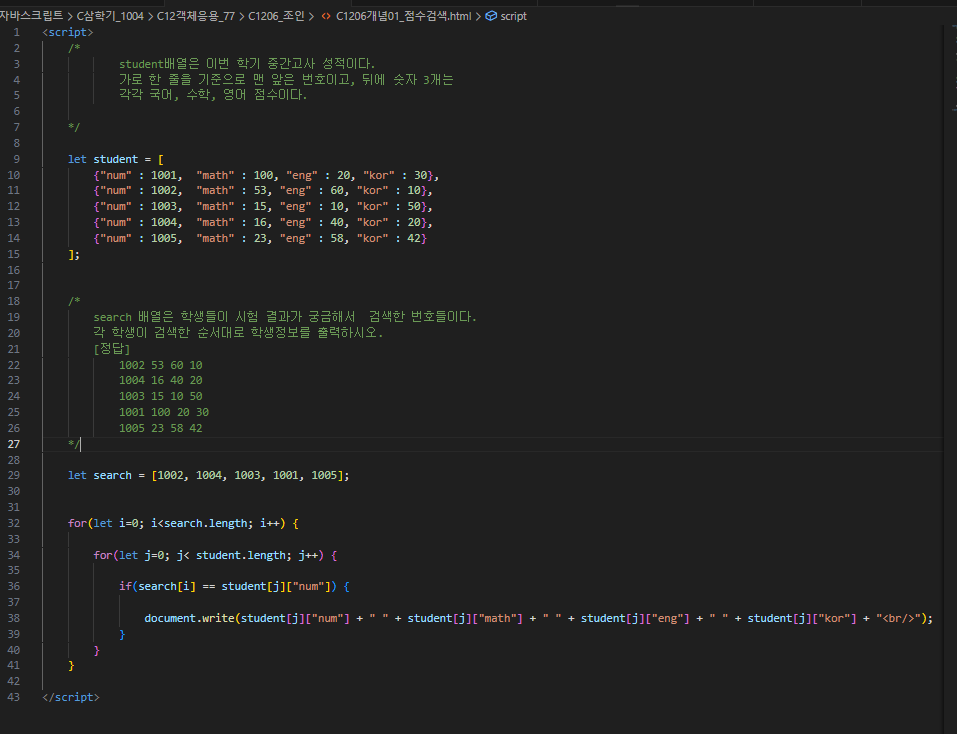The image size is (957, 734).
Task: Click the comment line '각각 국어, 수학, 영어 점수이다.'
Action: [213, 95]
